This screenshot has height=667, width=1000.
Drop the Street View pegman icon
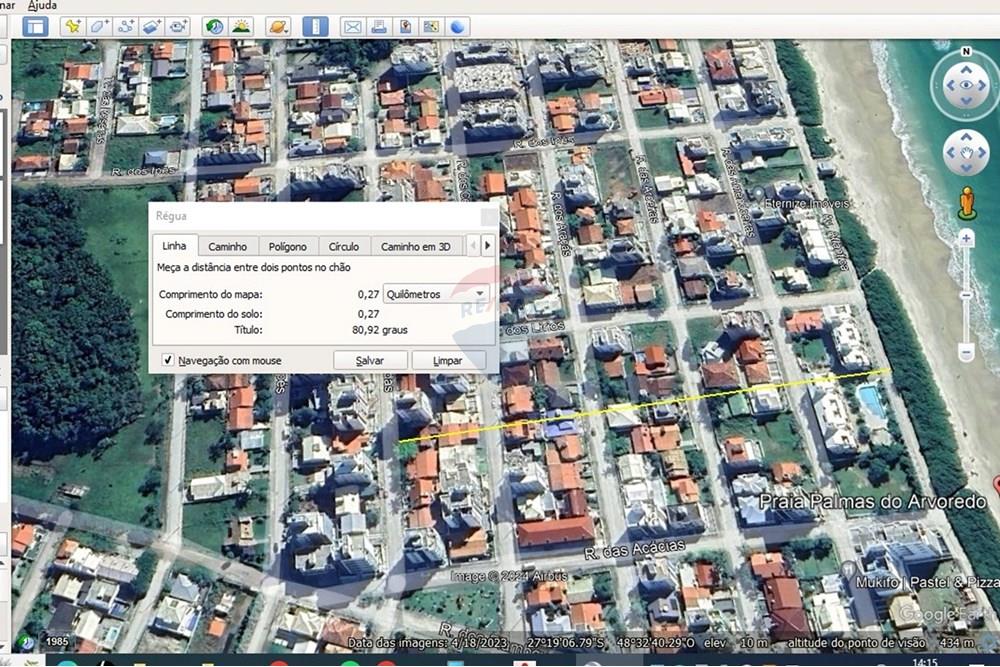click(966, 202)
